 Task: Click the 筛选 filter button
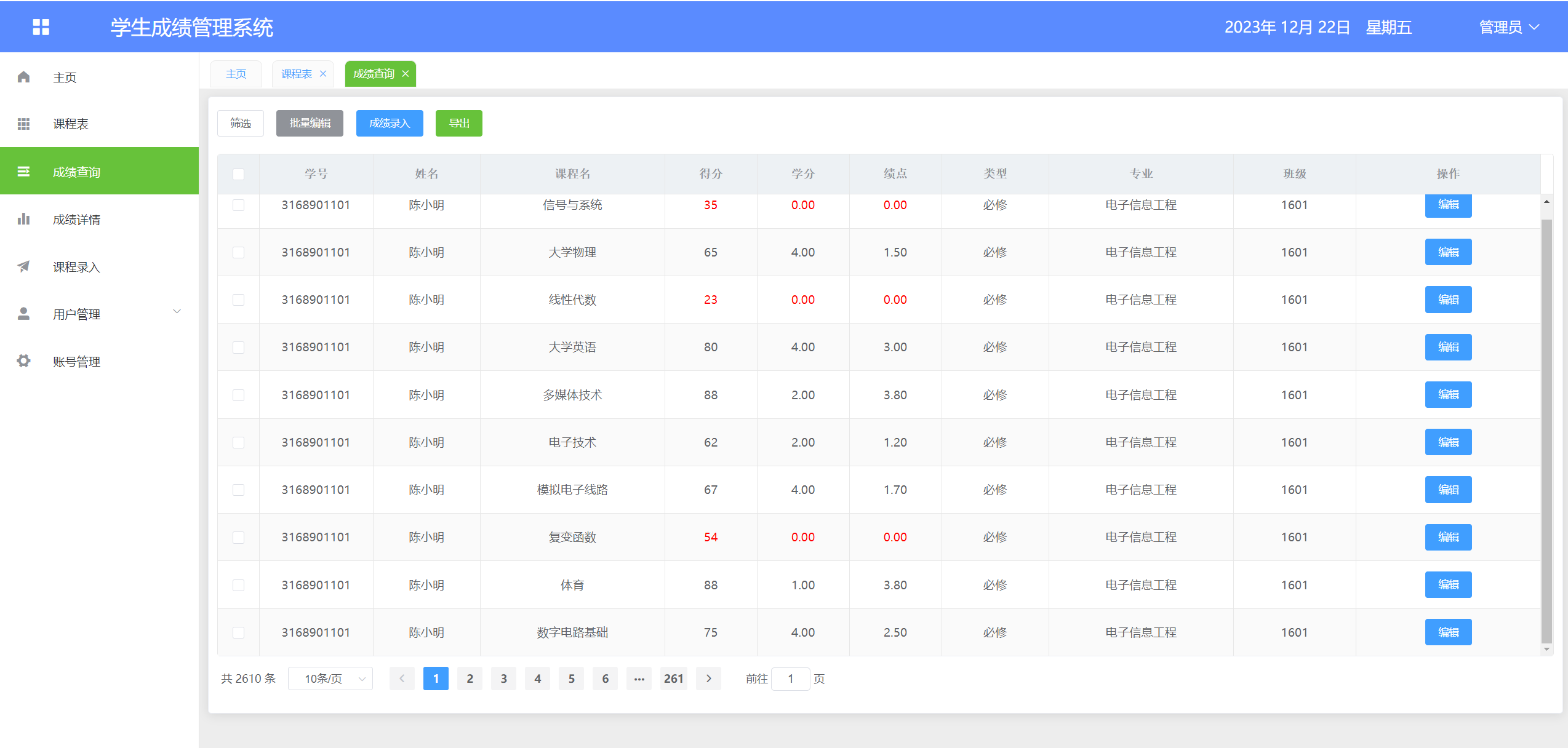point(241,123)
